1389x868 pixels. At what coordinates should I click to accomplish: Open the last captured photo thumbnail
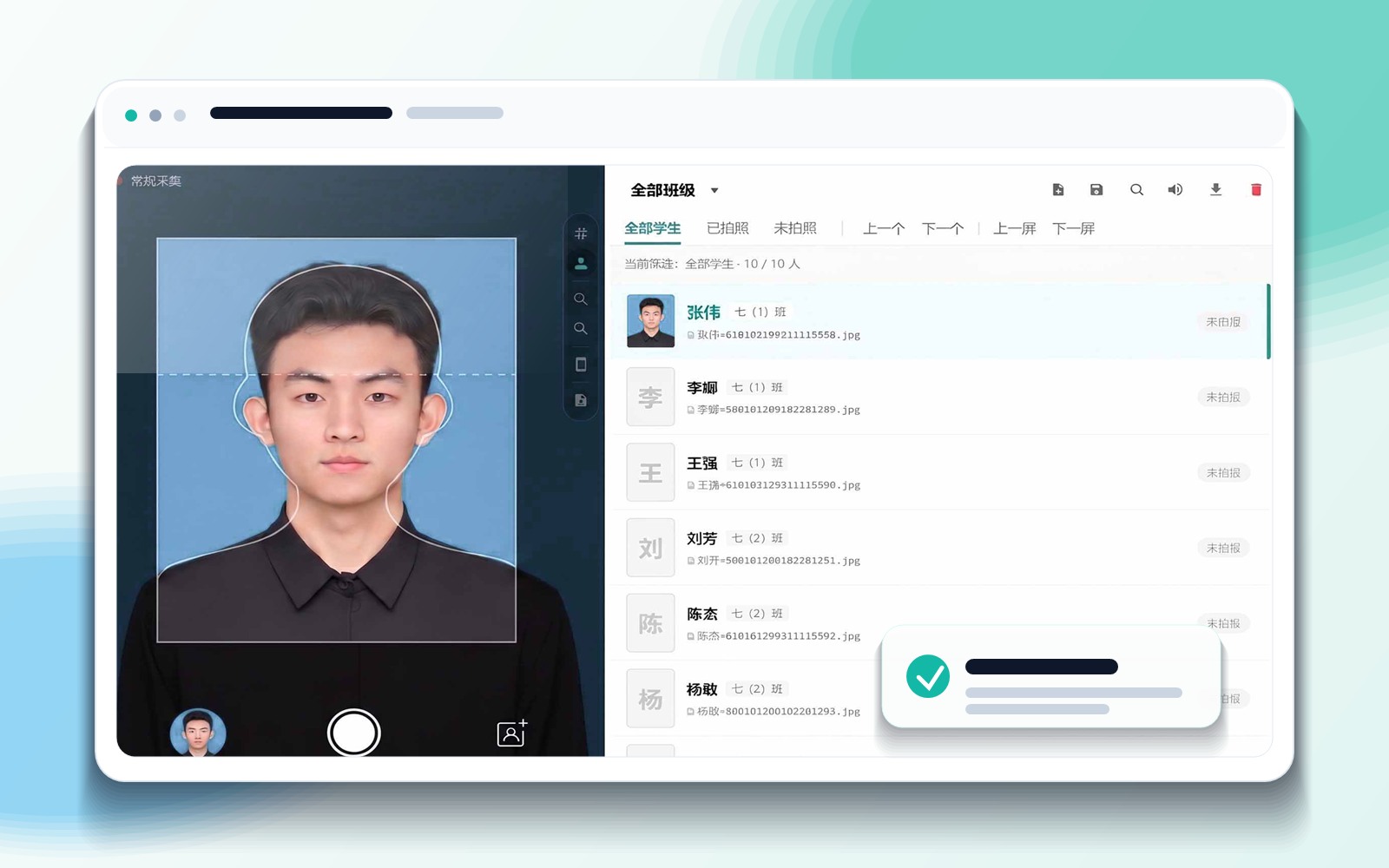click(x=198, y=733)
